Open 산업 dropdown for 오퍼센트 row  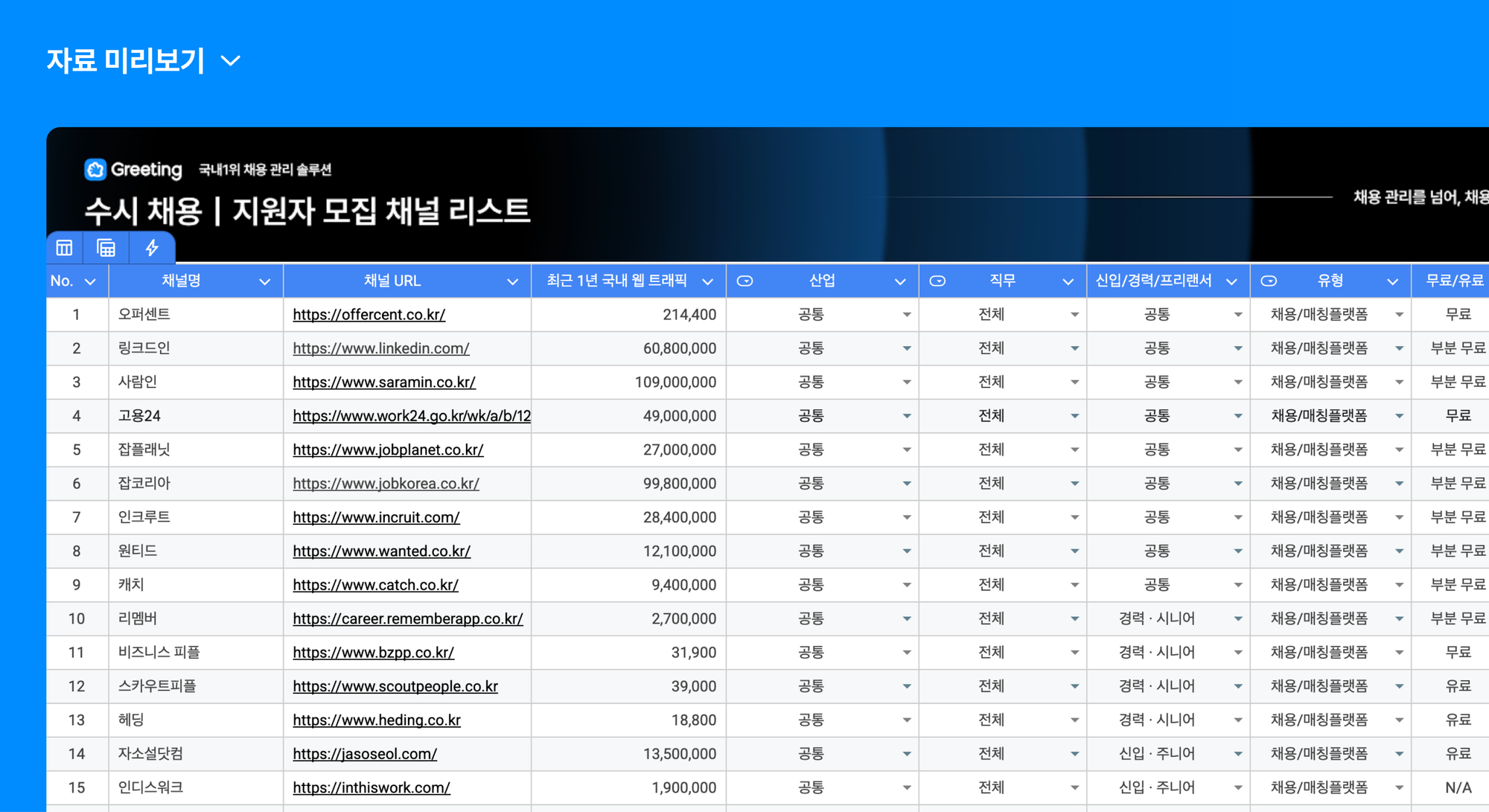(906, 315)
